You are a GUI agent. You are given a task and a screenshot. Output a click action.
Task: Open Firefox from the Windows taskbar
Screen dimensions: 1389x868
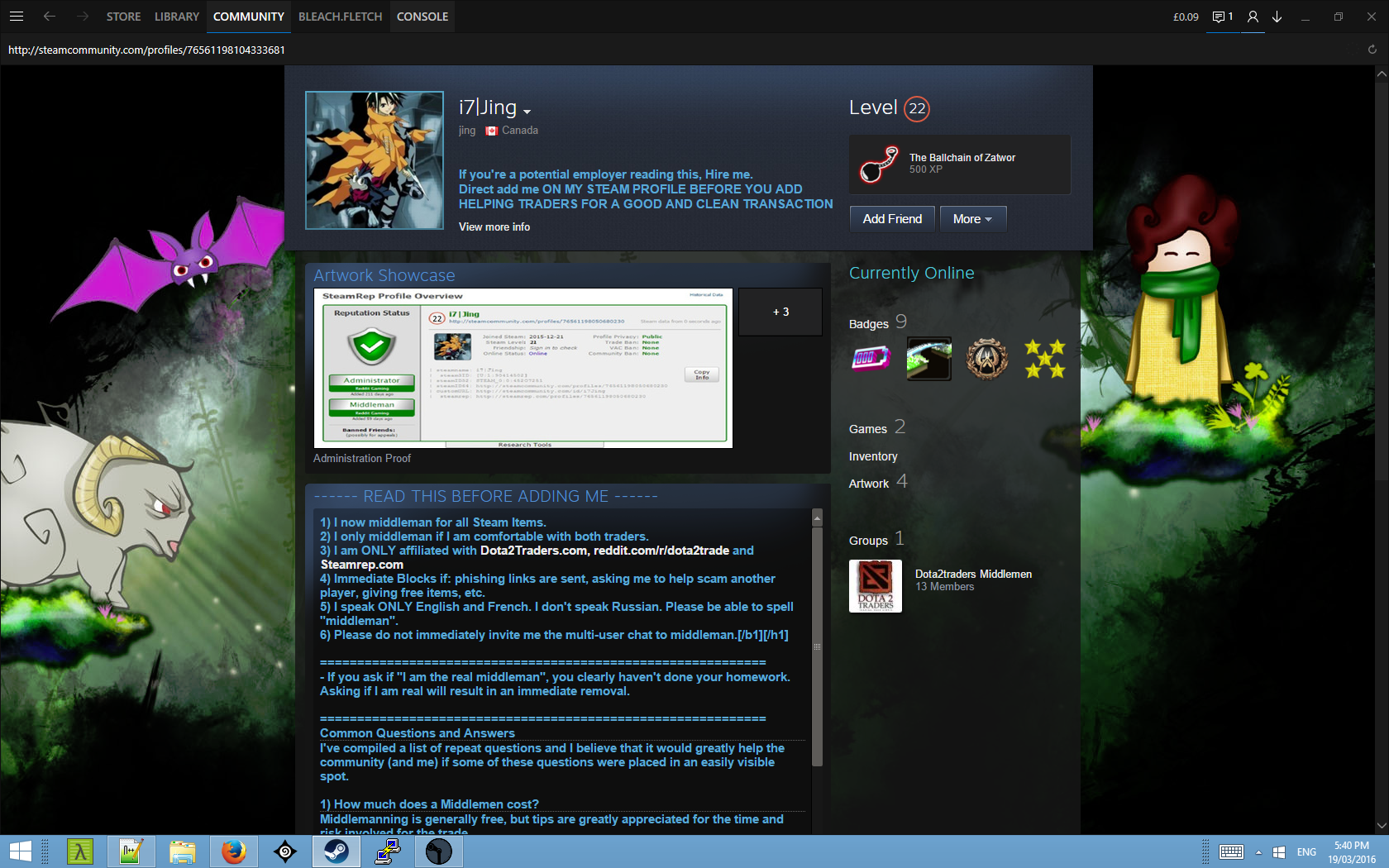click(x=234, y=851)
